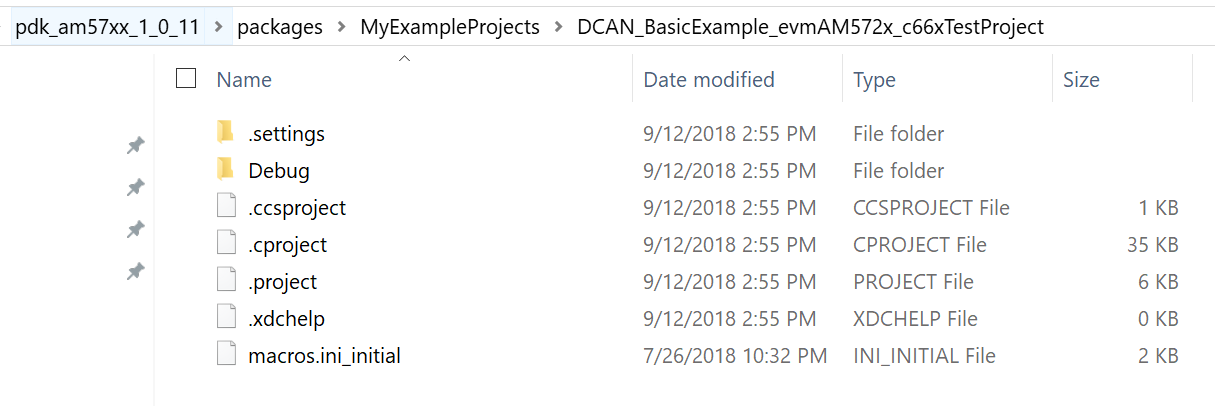This screenshot has height=406, width=1215.
Task: Click the .project file icon
Action: [x=226, y=281]
